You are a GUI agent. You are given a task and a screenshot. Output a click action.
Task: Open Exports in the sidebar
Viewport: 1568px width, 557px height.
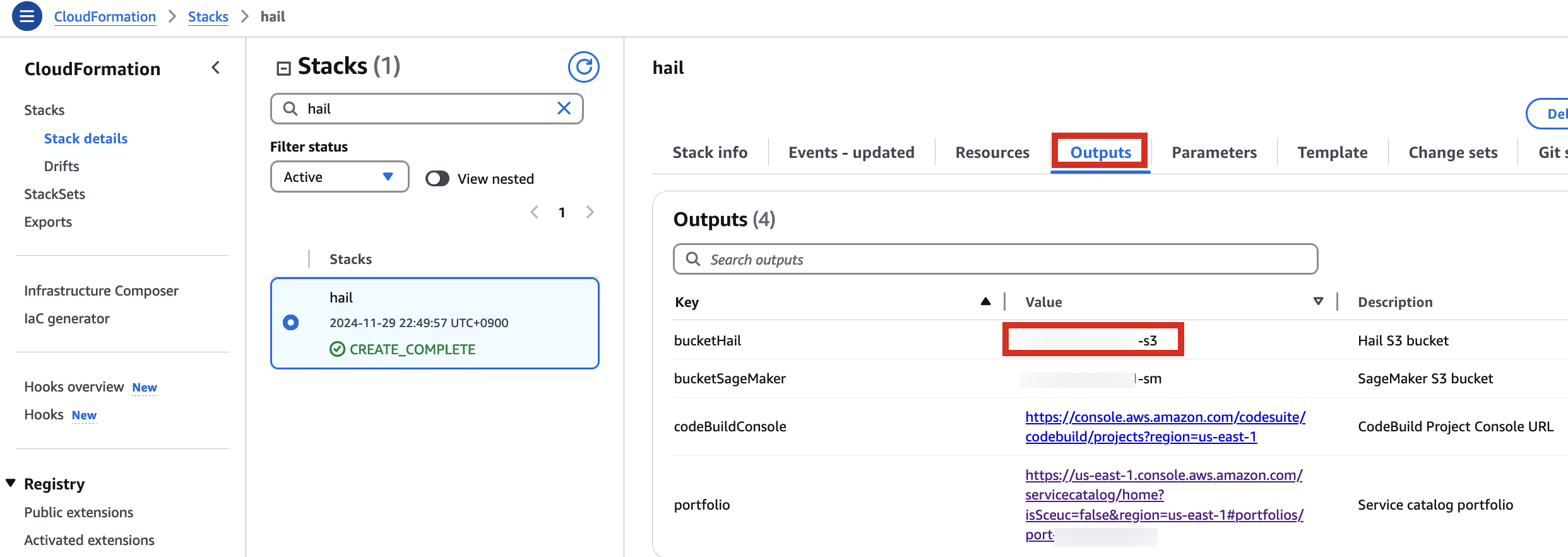click(x=48, y=222)
